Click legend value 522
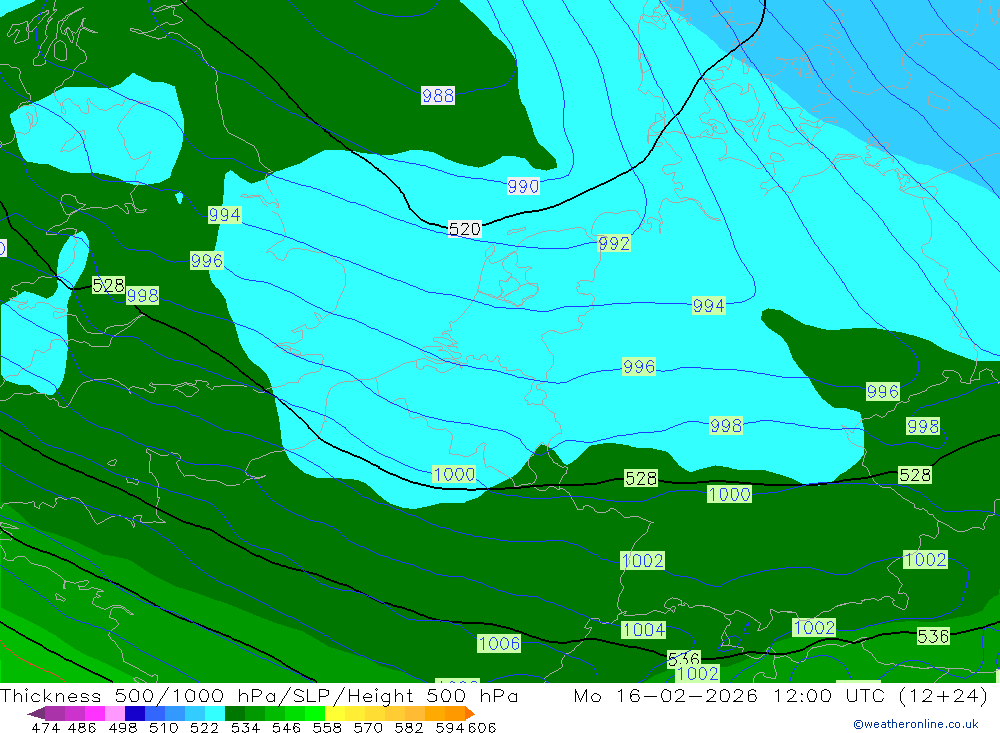The height and width of the screenshot is (733, 1000). [x=204, y=727]
